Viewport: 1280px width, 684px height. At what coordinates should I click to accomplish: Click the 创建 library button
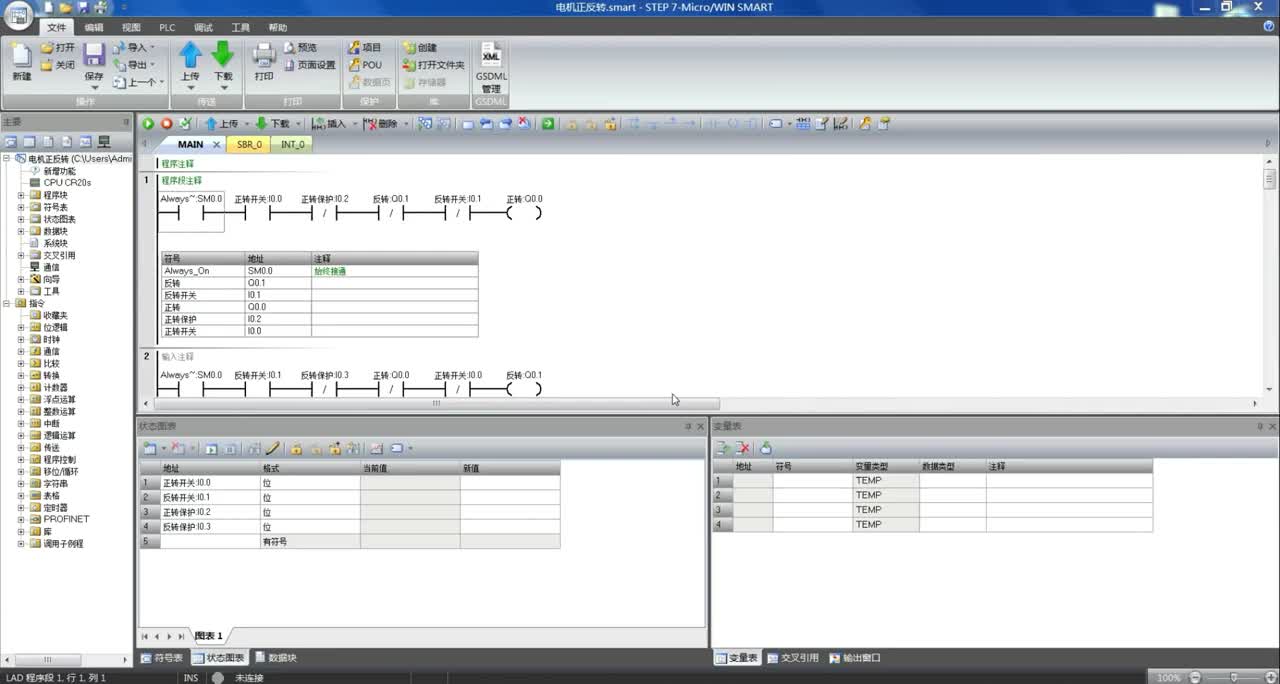420,47
